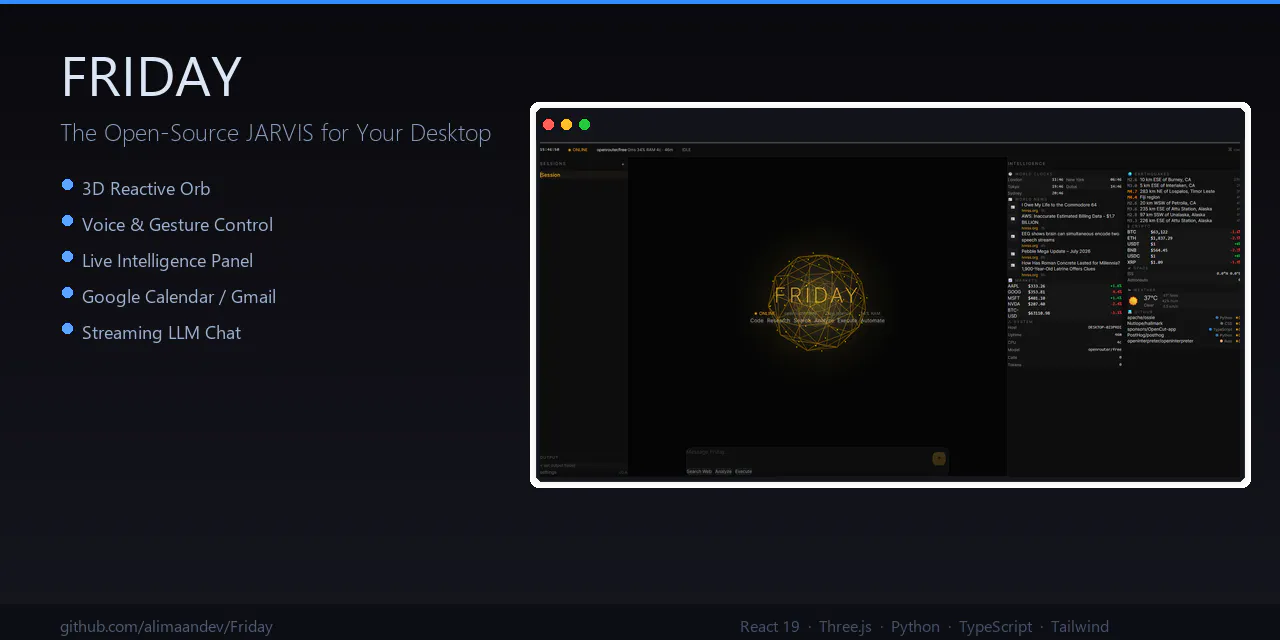
Task: Select the BNB row in the Crypto list
Action: click(1184, 250)
